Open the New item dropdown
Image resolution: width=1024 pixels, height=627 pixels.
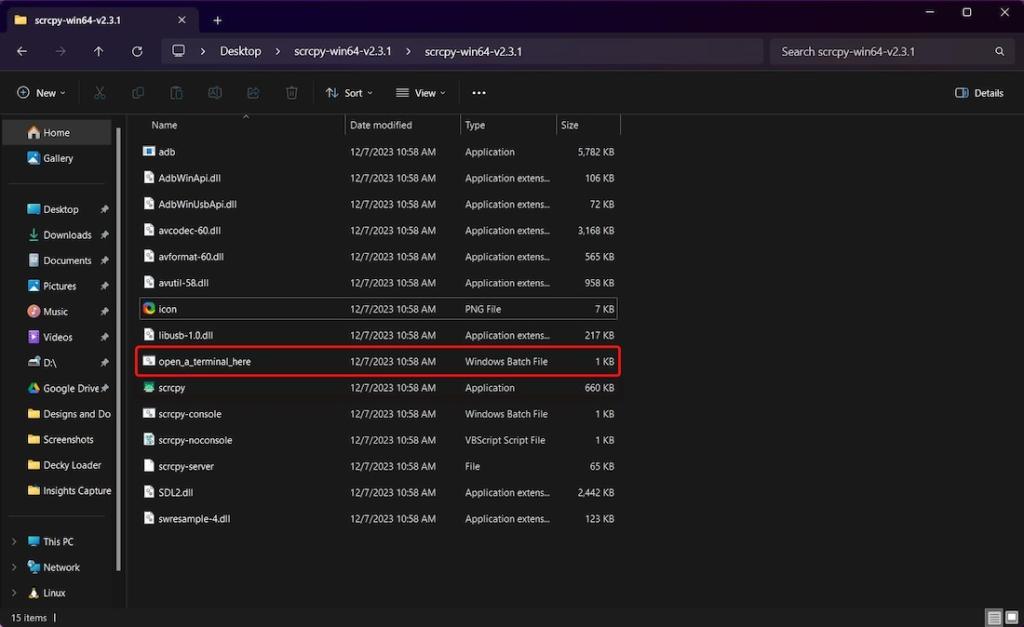(x=41, y=93)
